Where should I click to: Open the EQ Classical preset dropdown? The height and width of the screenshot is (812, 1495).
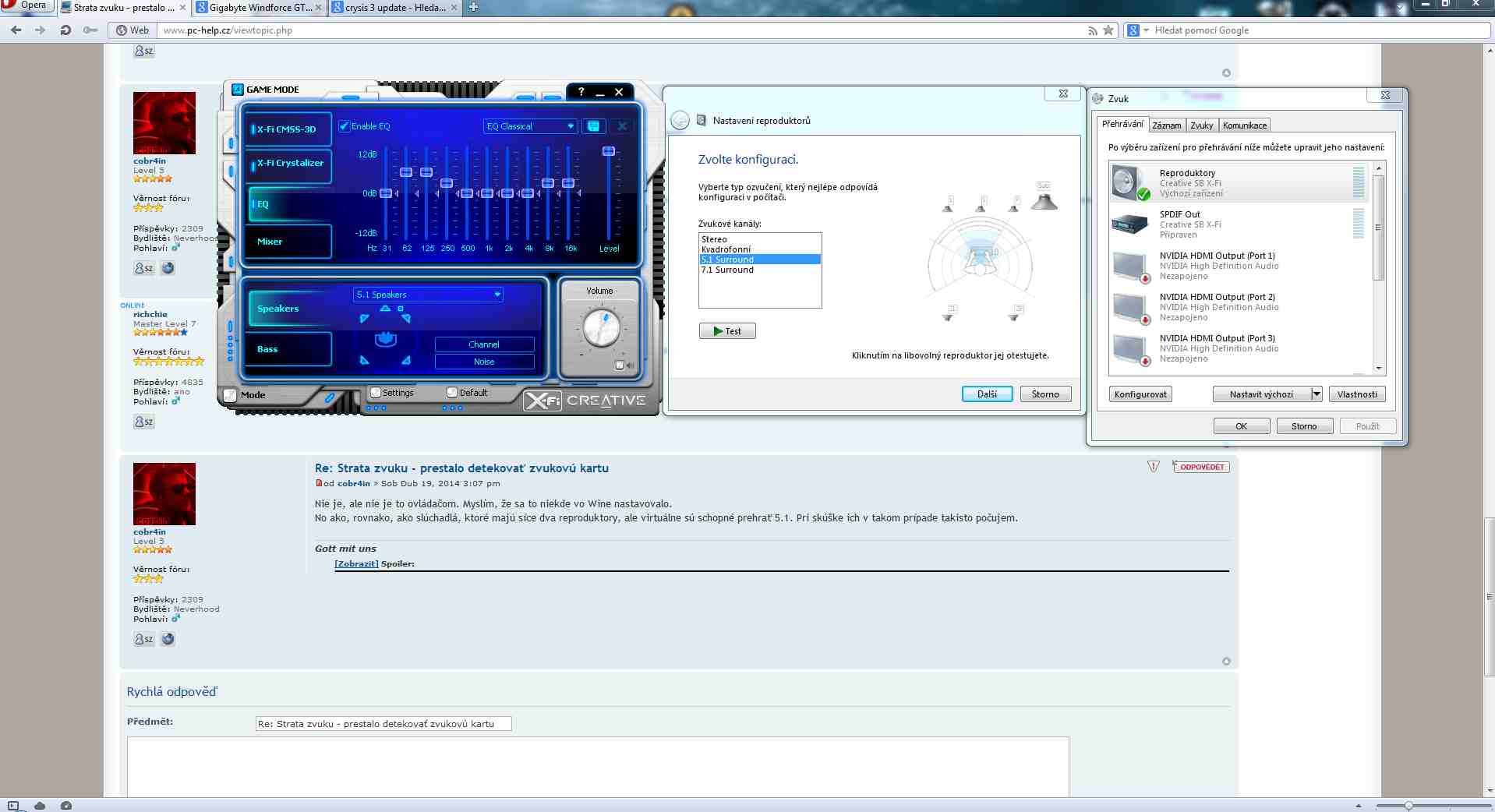(x=530, y=126)
